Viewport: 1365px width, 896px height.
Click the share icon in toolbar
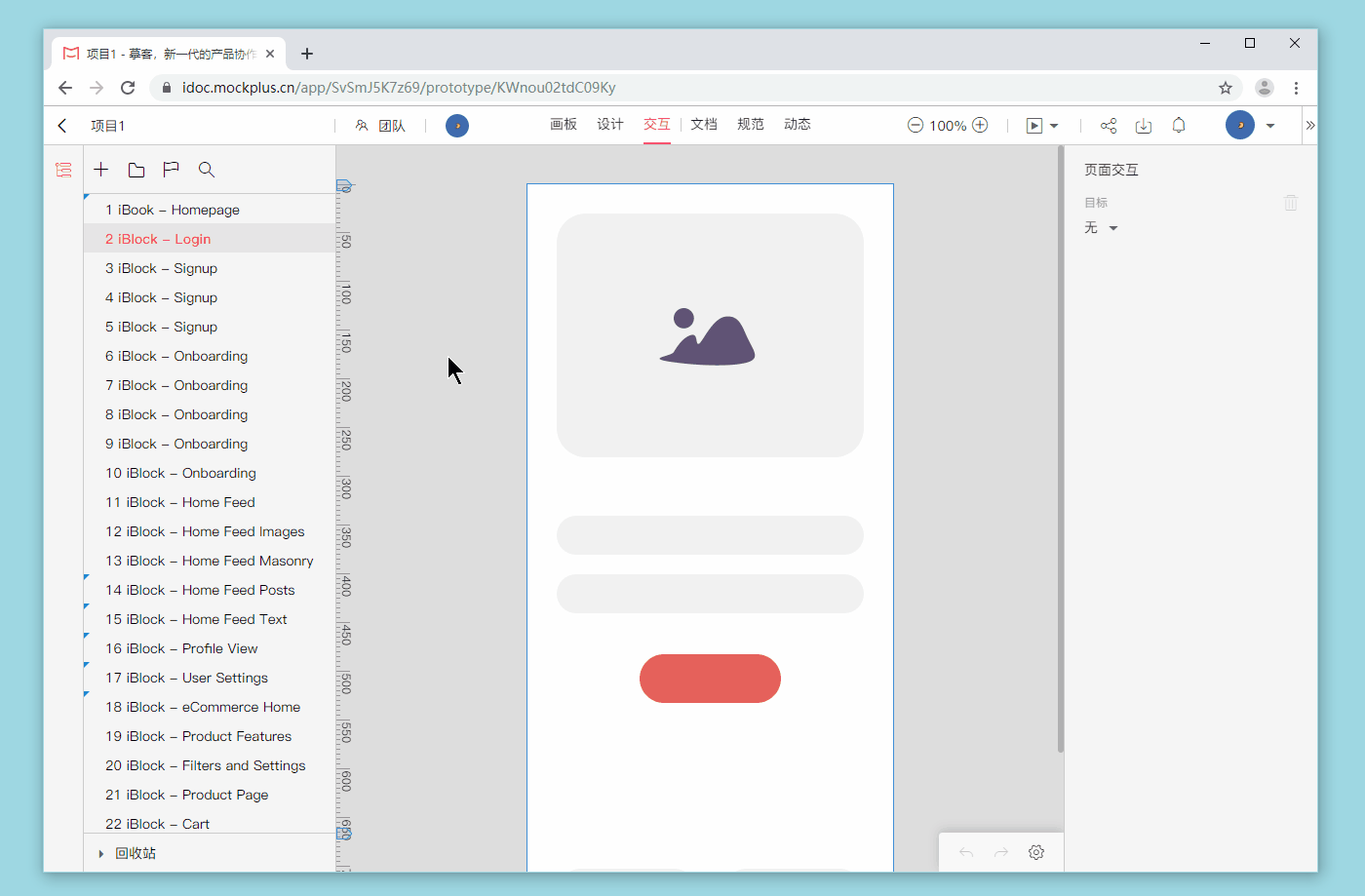click(x=1109, y=126)
